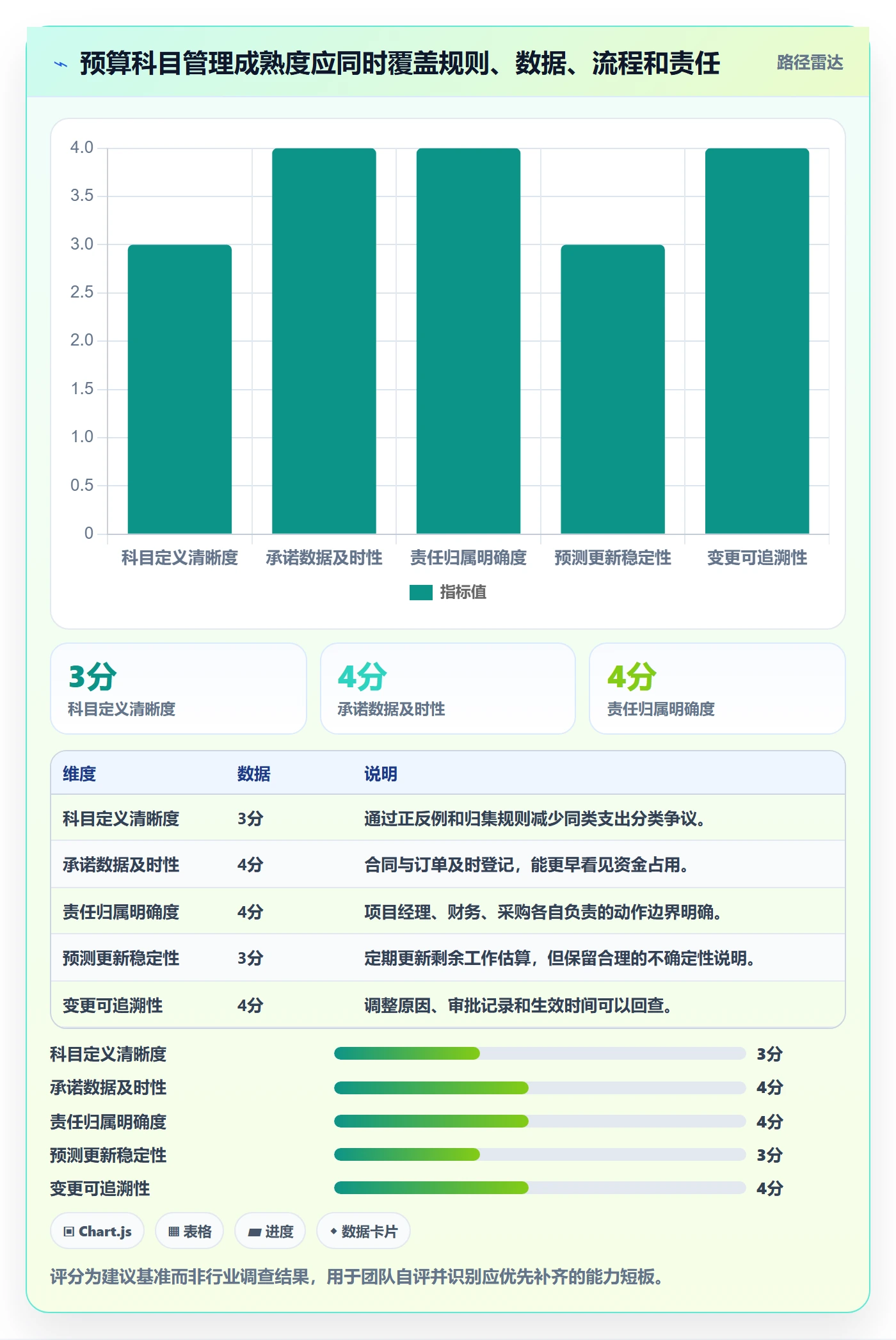Click the 说明 column header

(381, 774)
